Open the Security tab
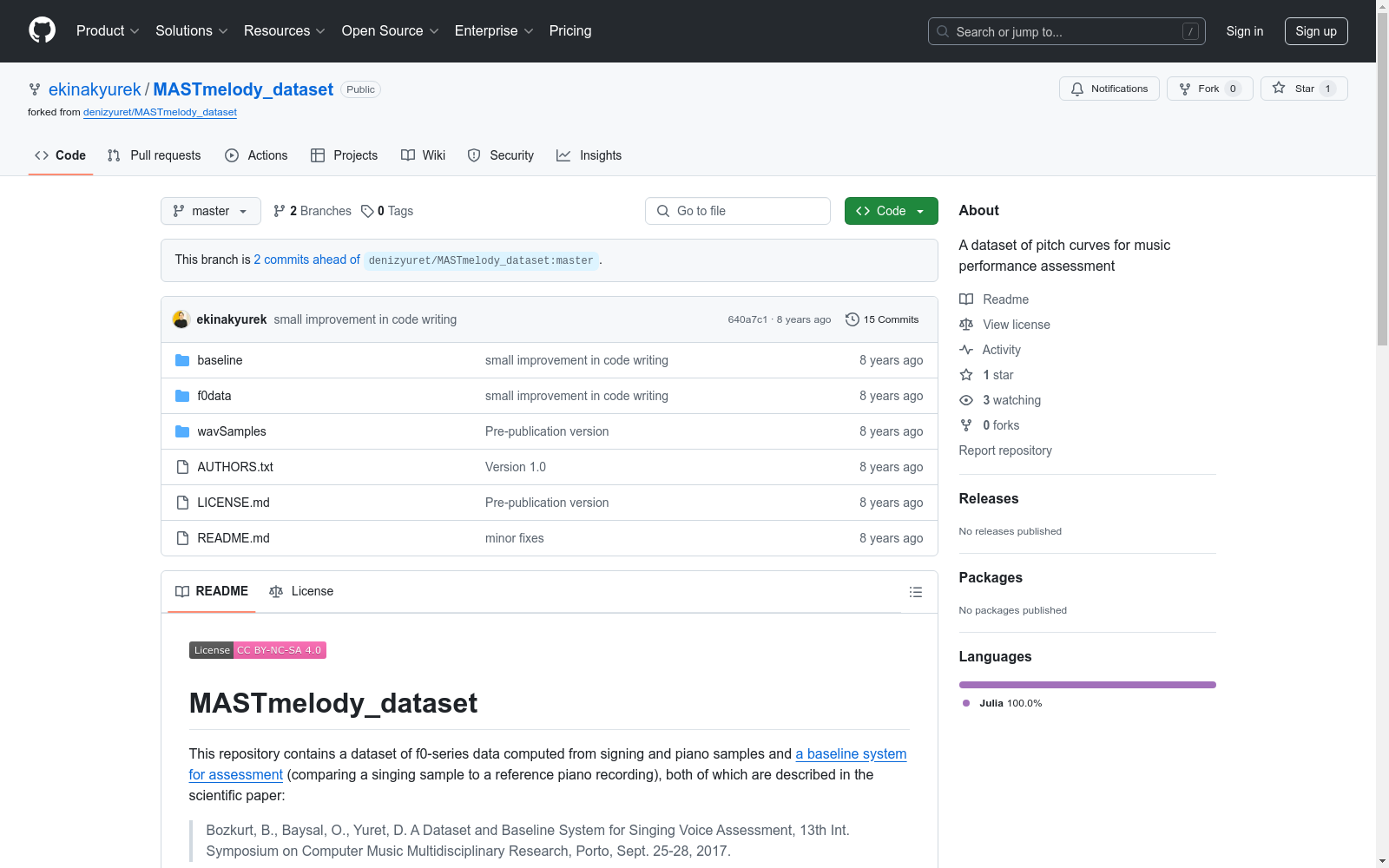The image size is (1389, 868). tap(501, 155)
